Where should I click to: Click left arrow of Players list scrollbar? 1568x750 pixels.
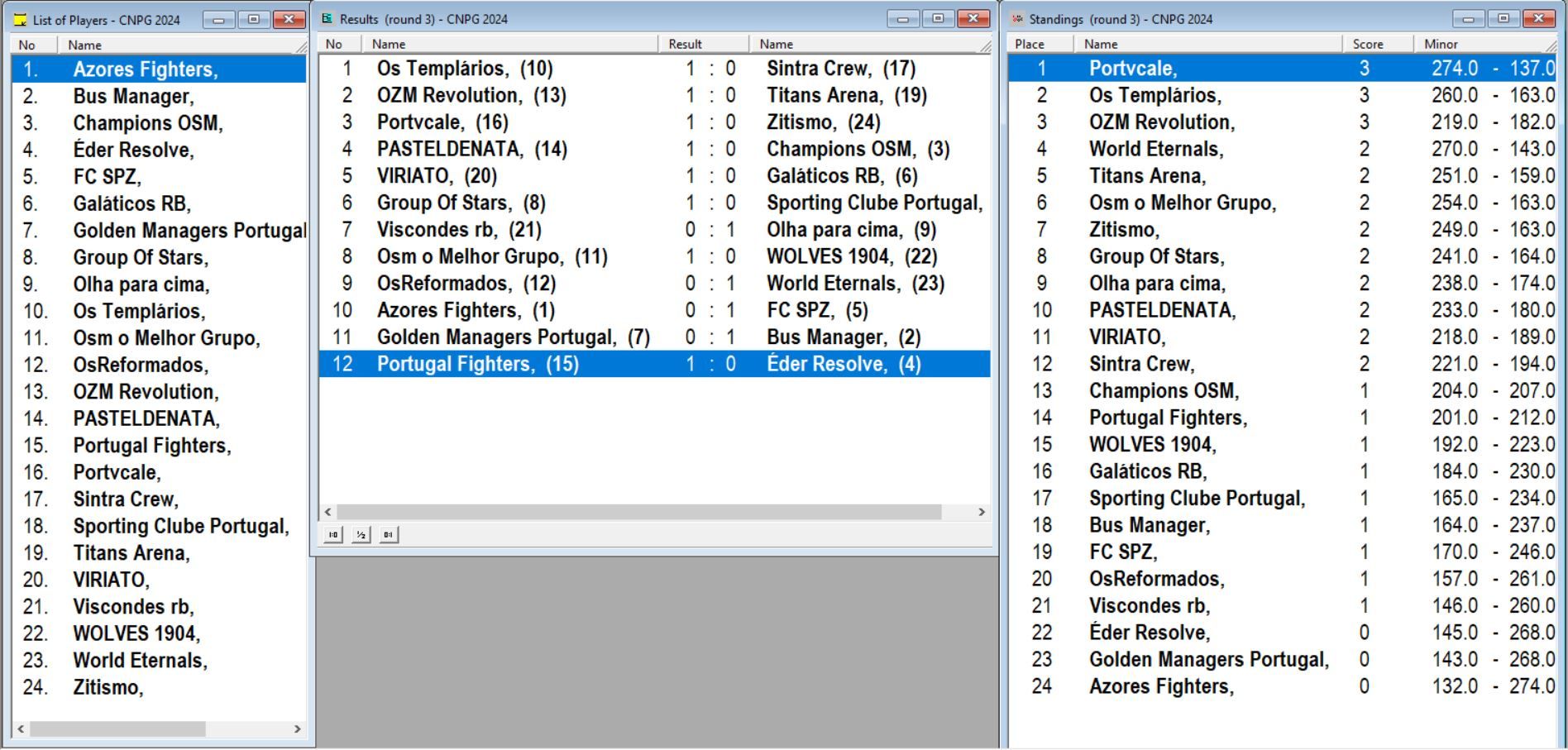(x=21, y=729)
